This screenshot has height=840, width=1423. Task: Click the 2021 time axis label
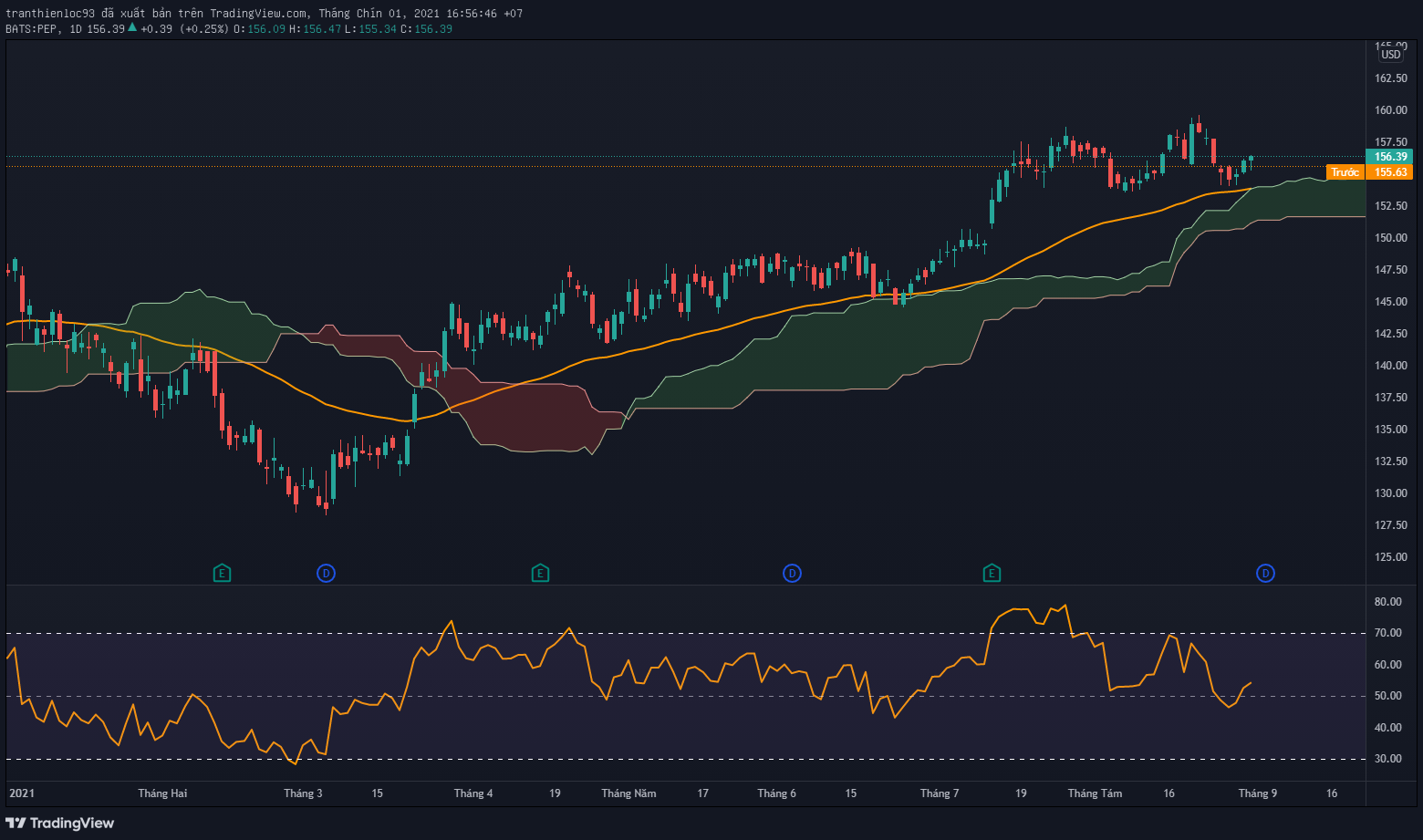pos(22,793)
